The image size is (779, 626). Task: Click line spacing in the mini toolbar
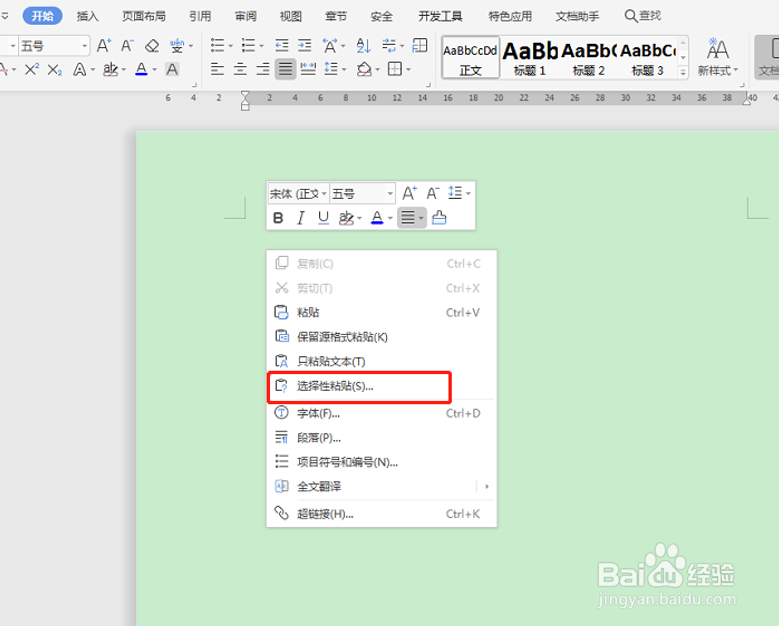pos(455,193)
